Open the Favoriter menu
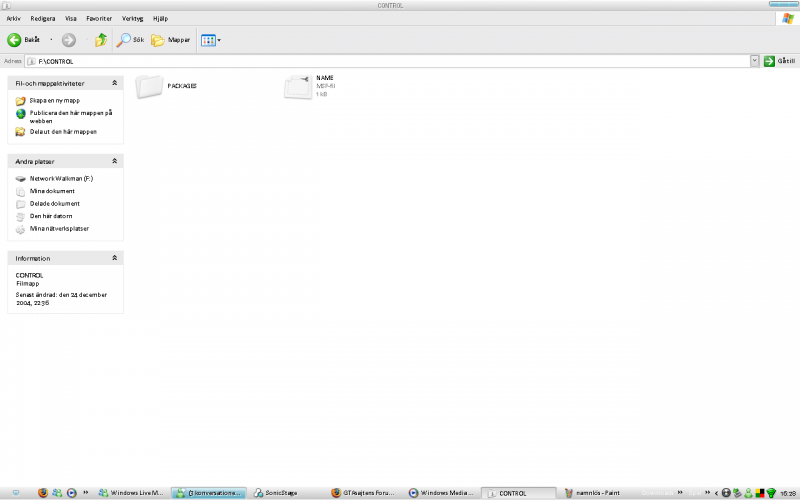Screen dimensions: 800x500 (99, 18)
